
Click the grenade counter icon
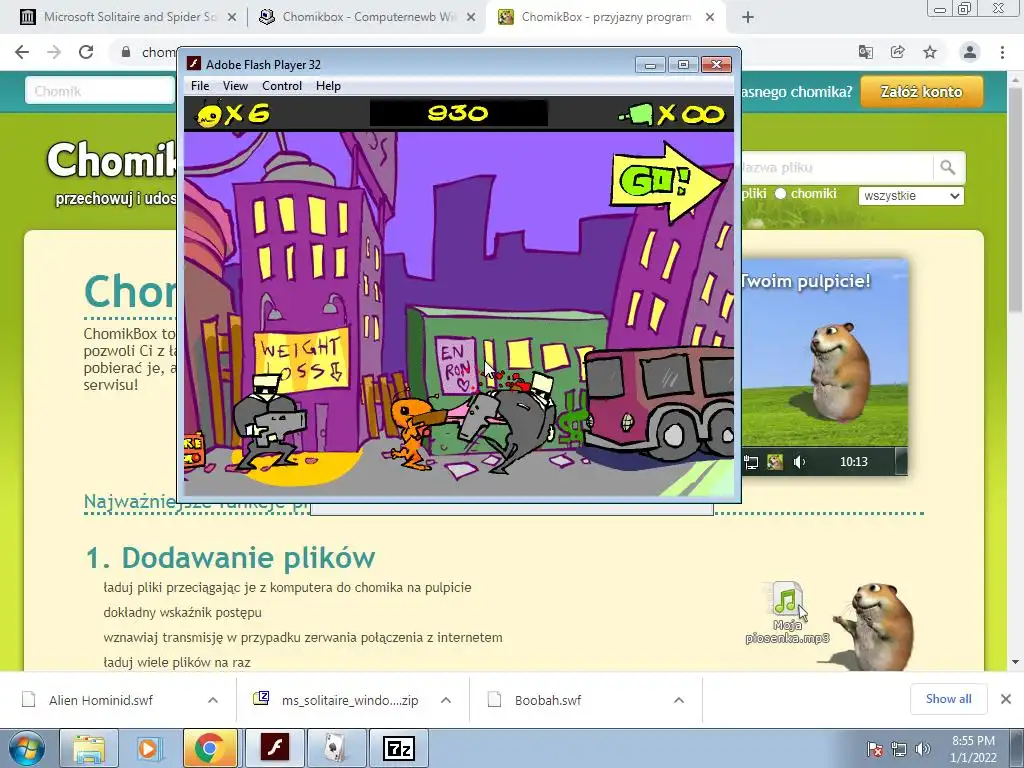click(x=637, y=115)
